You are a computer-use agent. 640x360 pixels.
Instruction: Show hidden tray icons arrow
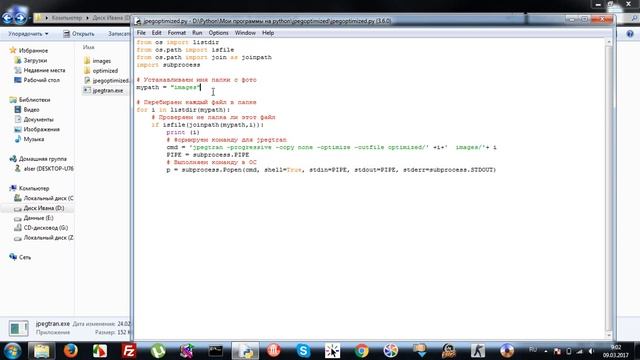click(x=546, y=351)
